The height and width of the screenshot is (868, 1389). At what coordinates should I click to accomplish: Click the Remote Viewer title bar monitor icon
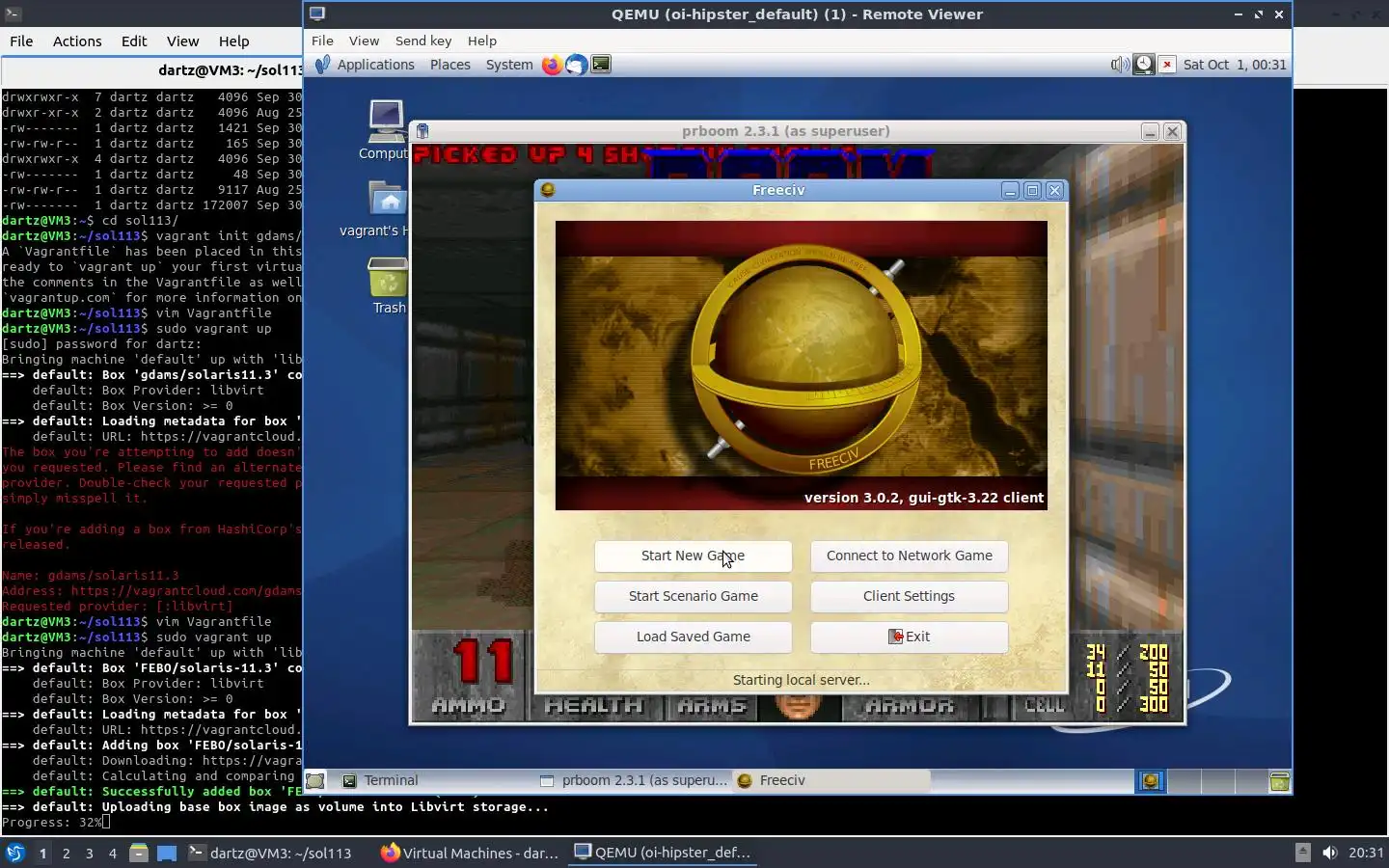pyautogui.click(x=317, y=14)
